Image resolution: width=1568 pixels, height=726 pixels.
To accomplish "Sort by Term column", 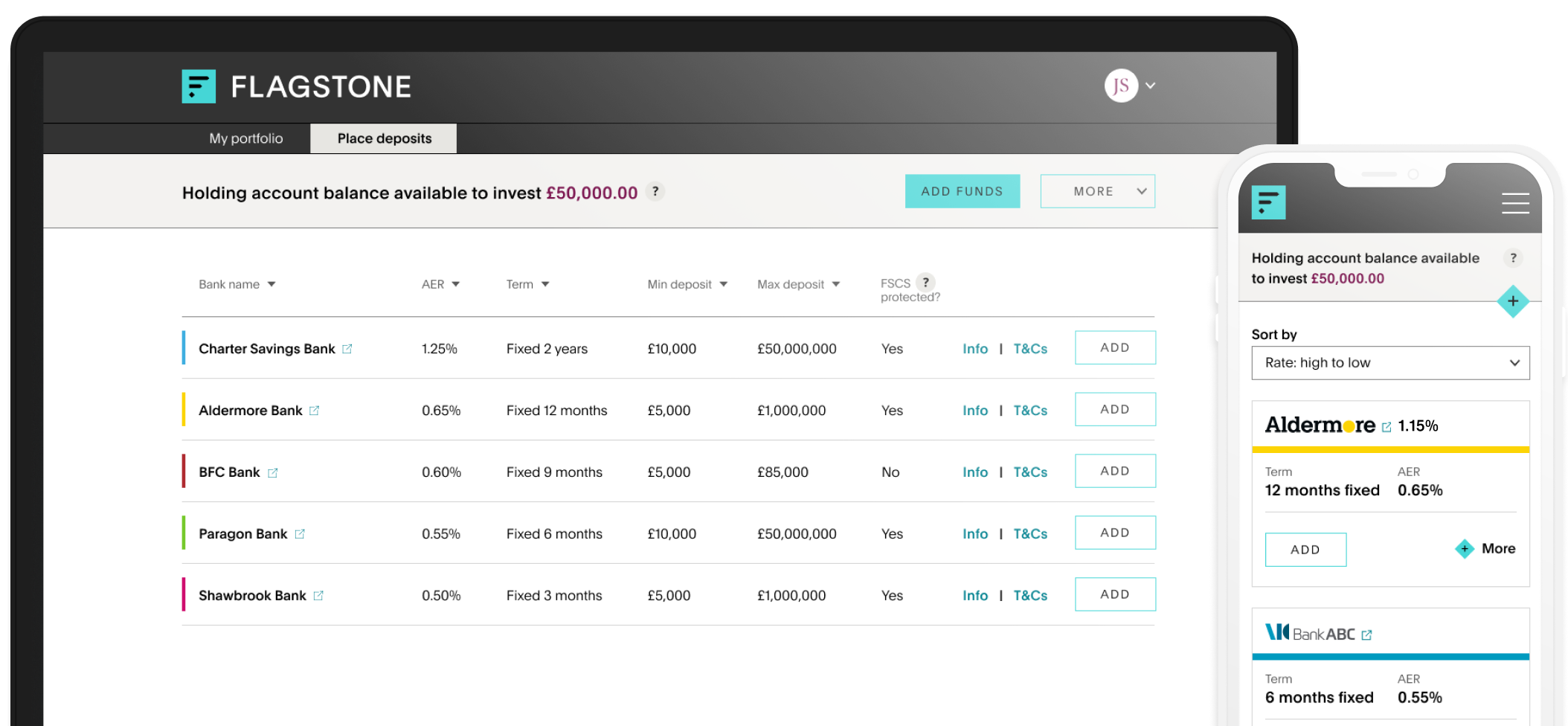I will pyautogui.click(x=527, y=284).
